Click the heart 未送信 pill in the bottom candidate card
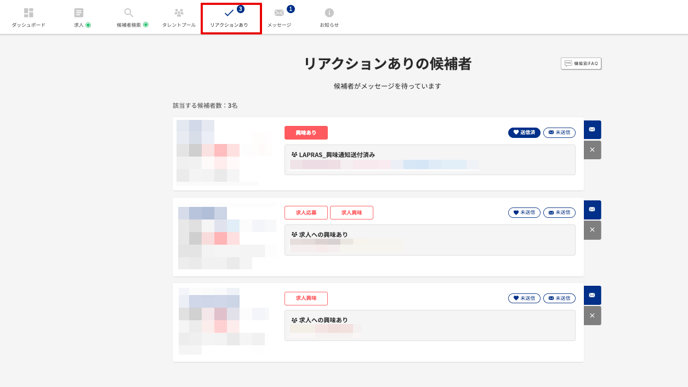Screen dimensions: 688x387 point(524,298)
